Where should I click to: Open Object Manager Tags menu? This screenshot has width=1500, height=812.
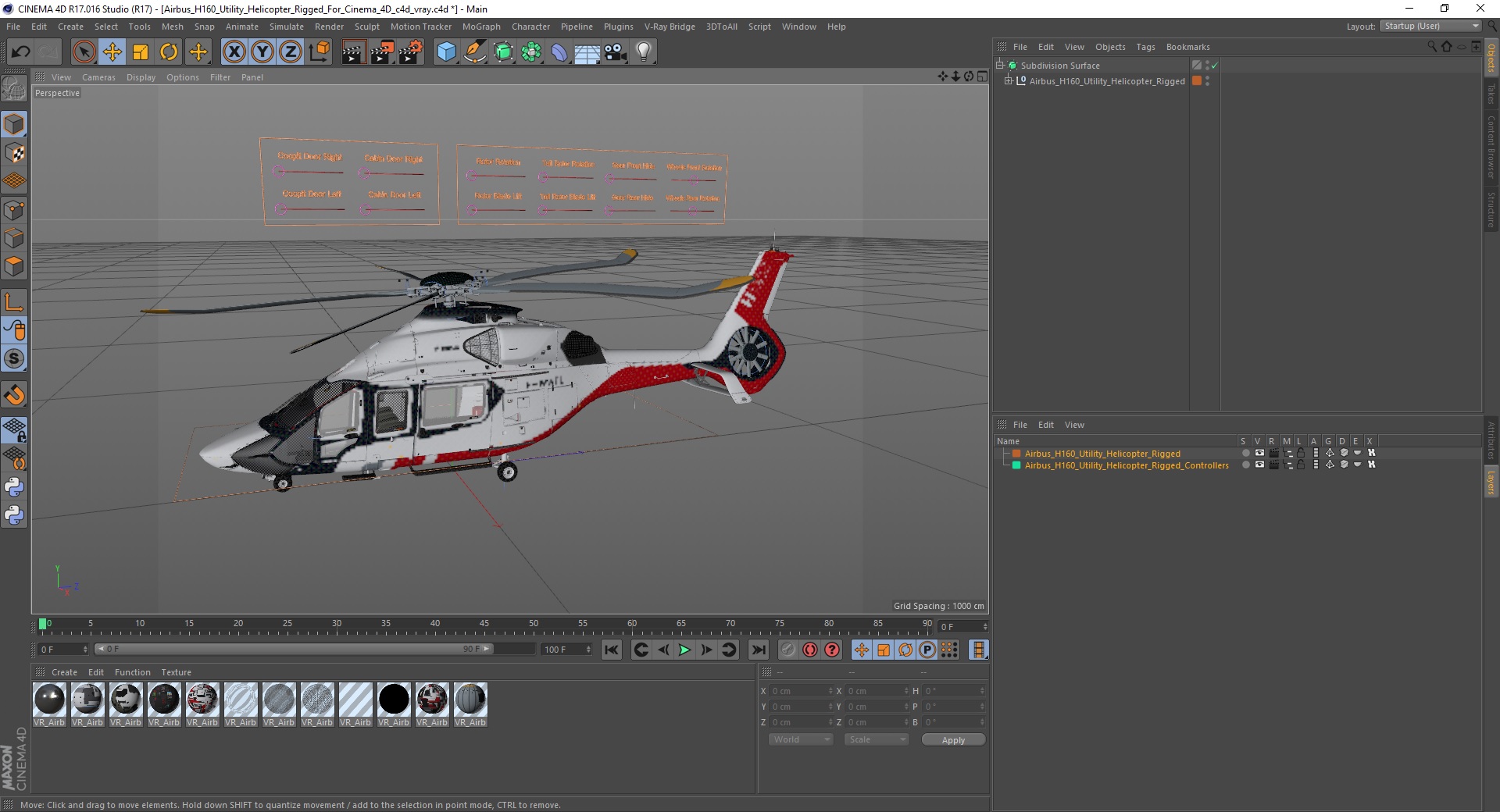point(1145,47)
